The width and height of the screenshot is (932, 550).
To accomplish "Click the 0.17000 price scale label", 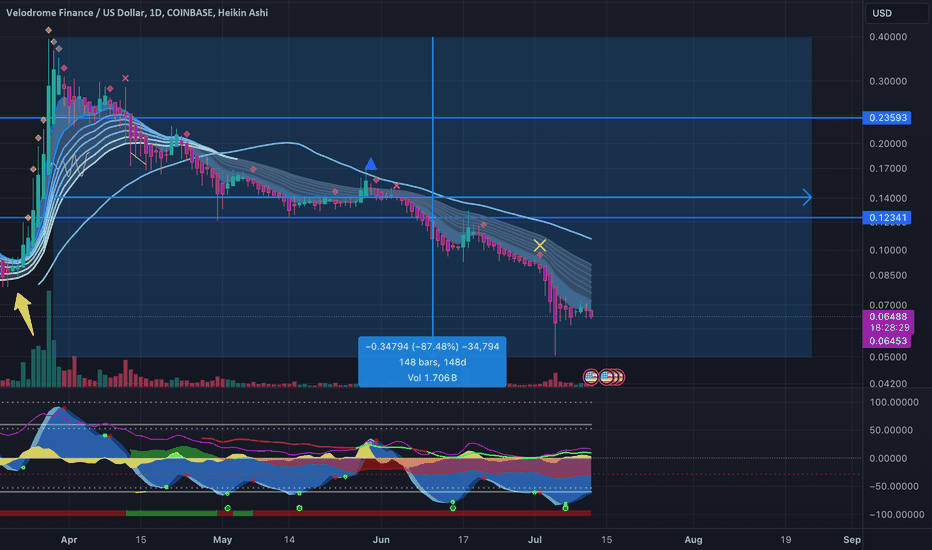I will (x=888, y=169).
